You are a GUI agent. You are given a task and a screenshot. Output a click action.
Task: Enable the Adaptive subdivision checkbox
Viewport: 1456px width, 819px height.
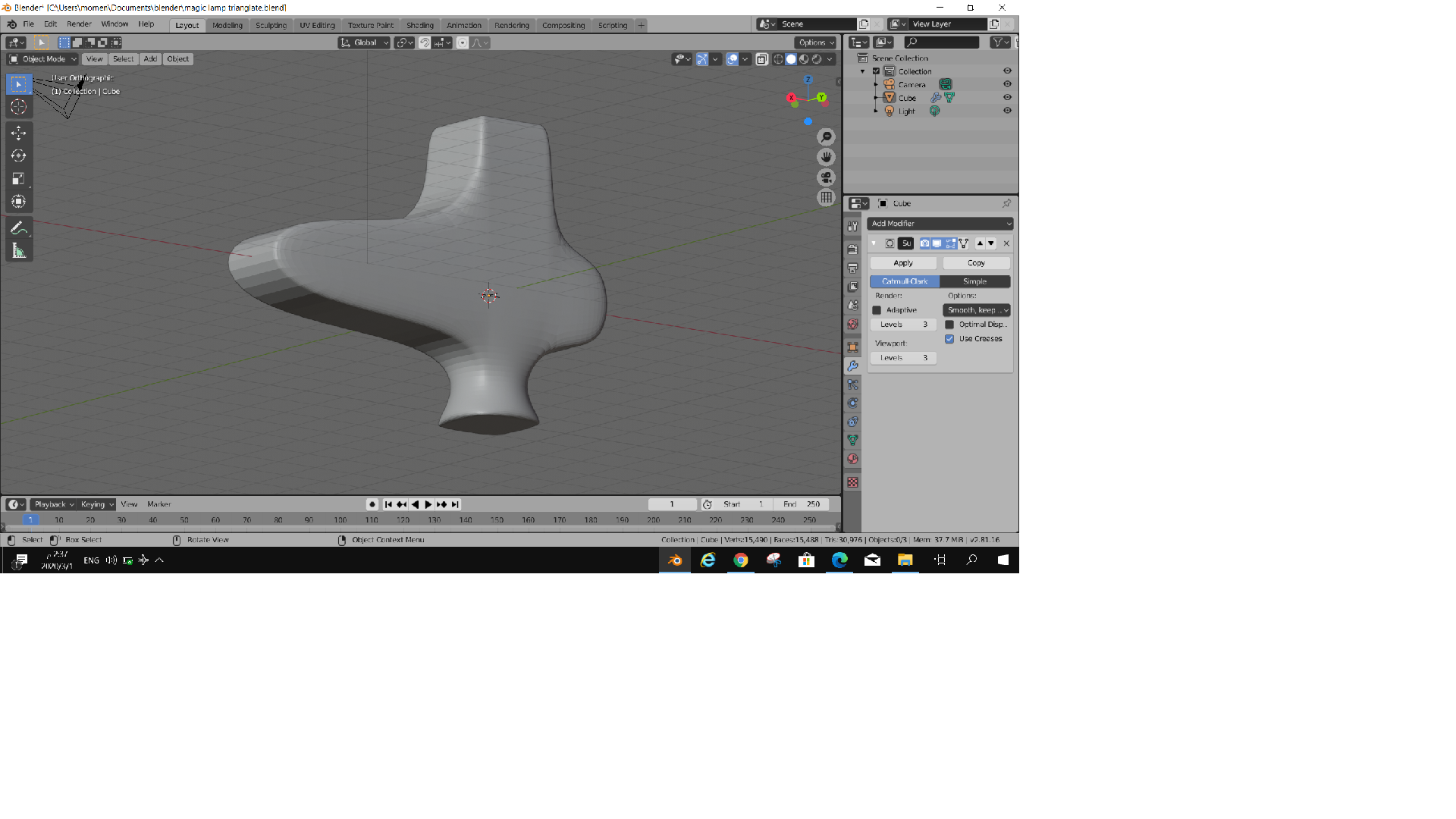[877, 310]
